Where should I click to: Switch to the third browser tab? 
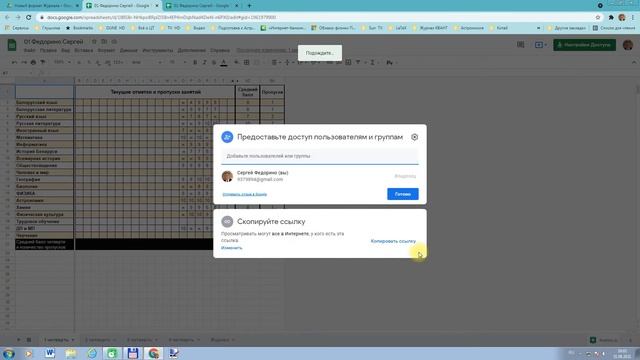tap(202, 6)
